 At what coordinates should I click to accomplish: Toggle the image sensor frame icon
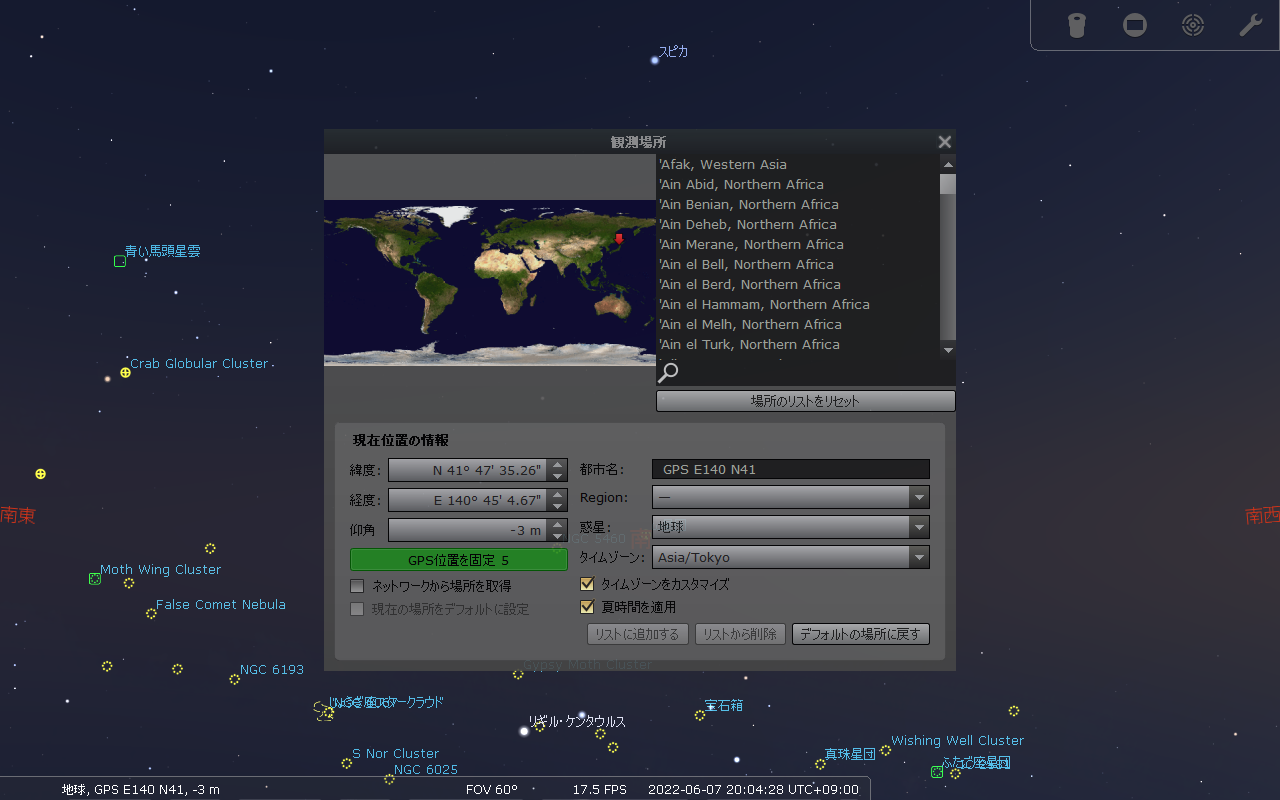pyautogui.click(x=1135, y=25)
